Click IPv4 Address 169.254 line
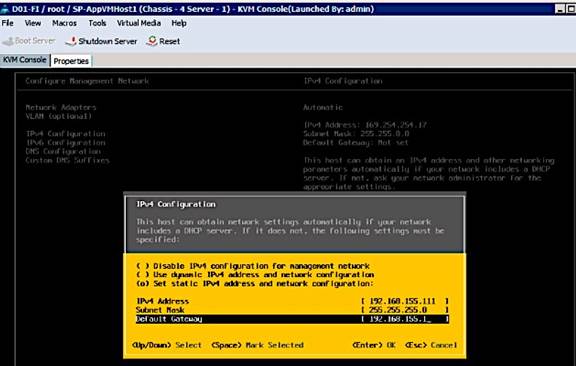The width and height of the screenshot is (576, 366). [x=366, y=125]
